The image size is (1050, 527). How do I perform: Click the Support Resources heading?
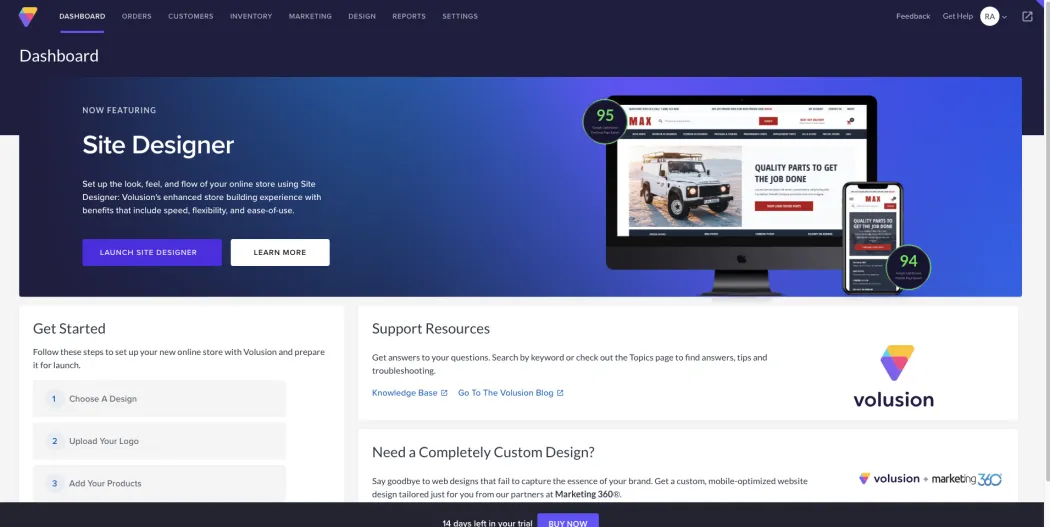tap(431, 329)
